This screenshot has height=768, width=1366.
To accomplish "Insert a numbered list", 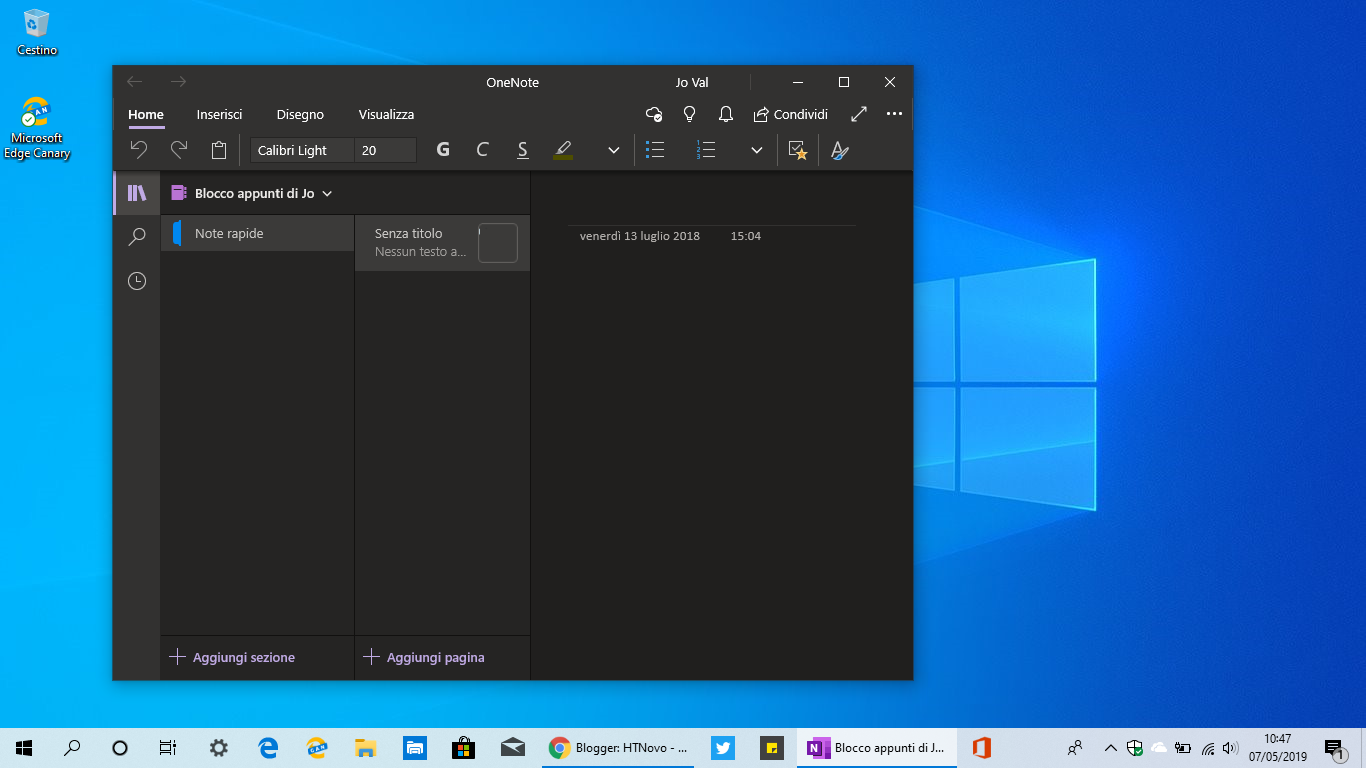I will click(706, 150).
